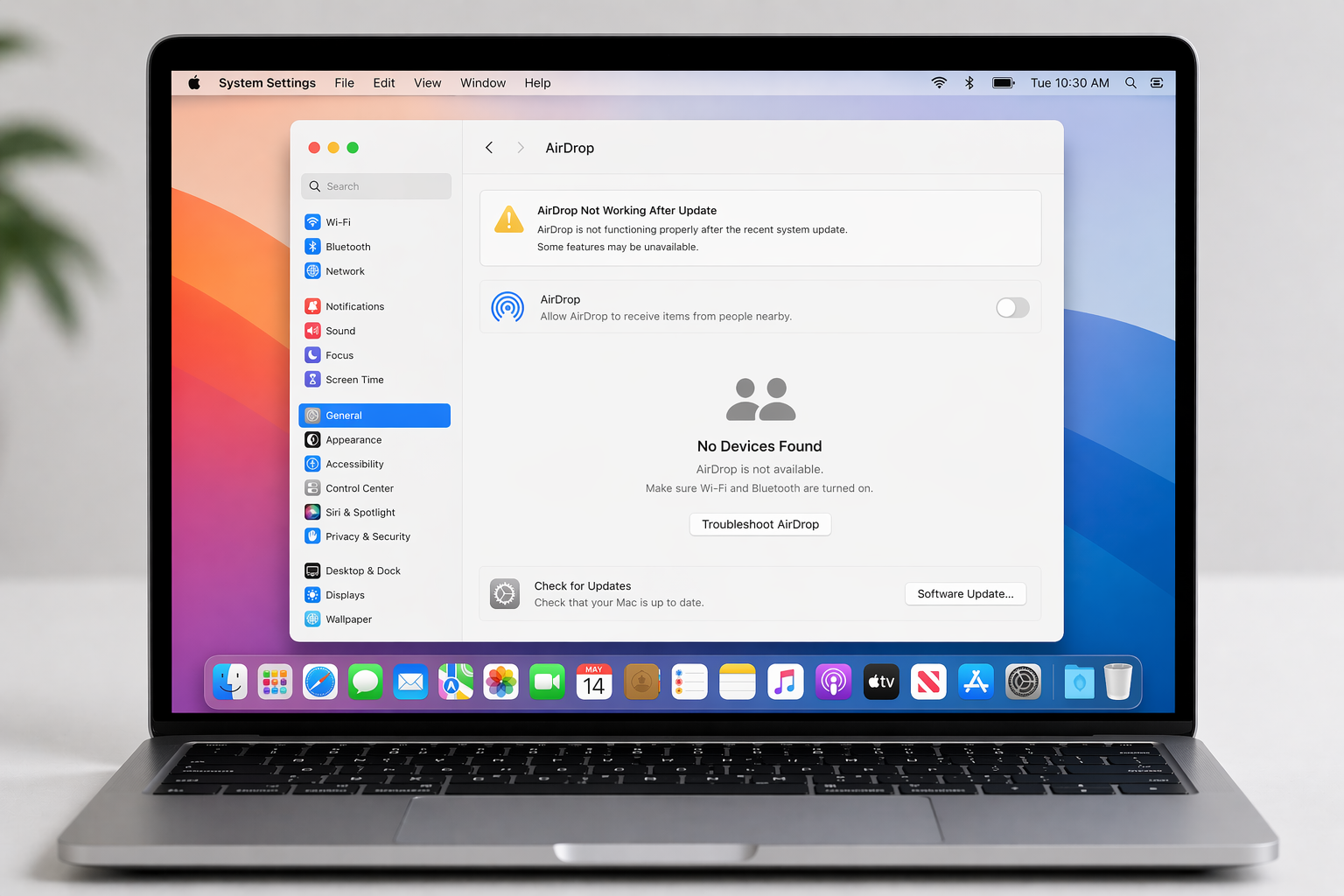Open Control Center from the menu bar
1344x896 pixels.
pyautogui.click(x=1157, y=83)
